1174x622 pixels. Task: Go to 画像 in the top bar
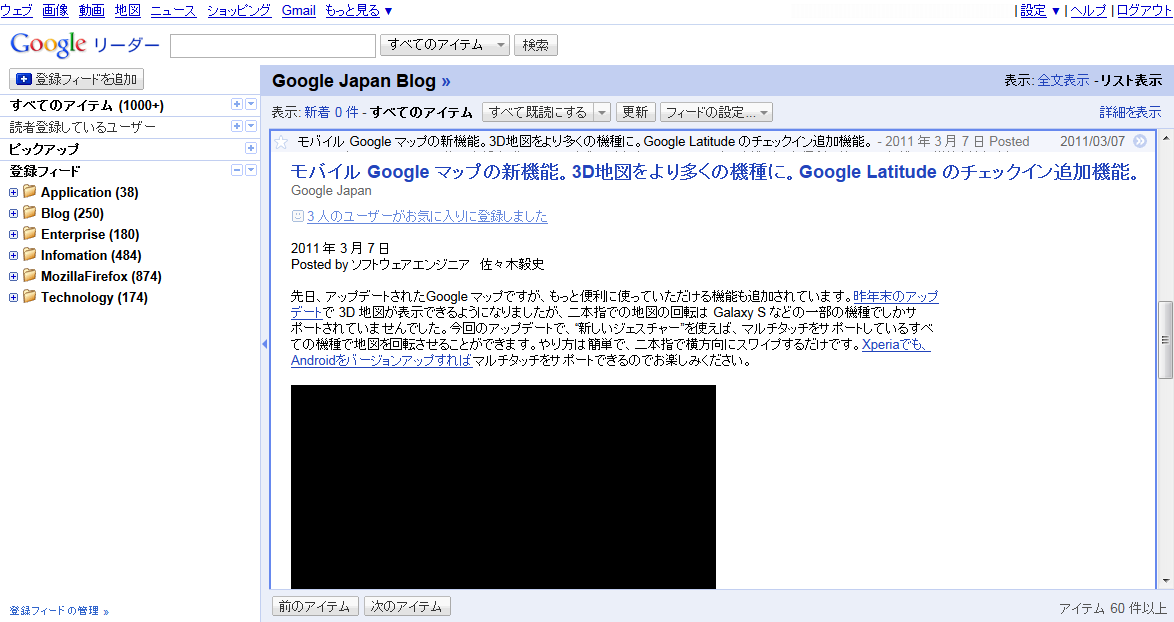(55, 10)
